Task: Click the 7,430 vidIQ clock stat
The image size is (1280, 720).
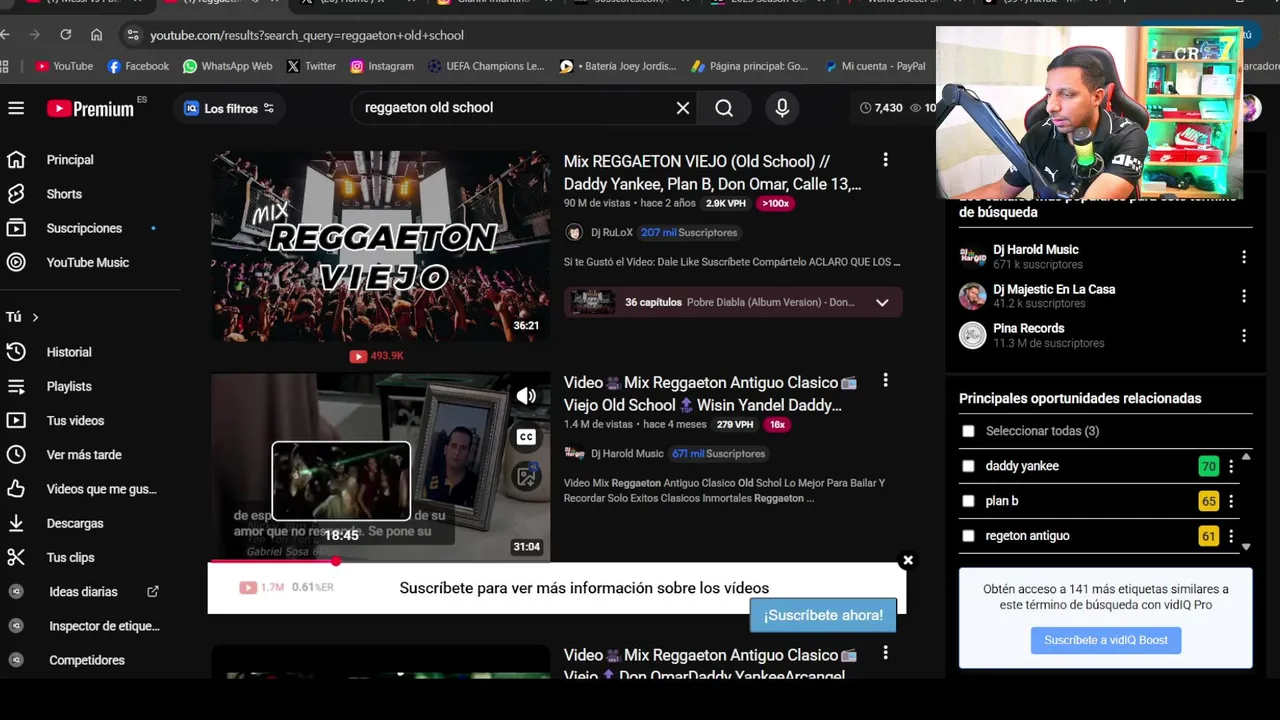Action: click(x=881, y=108)
